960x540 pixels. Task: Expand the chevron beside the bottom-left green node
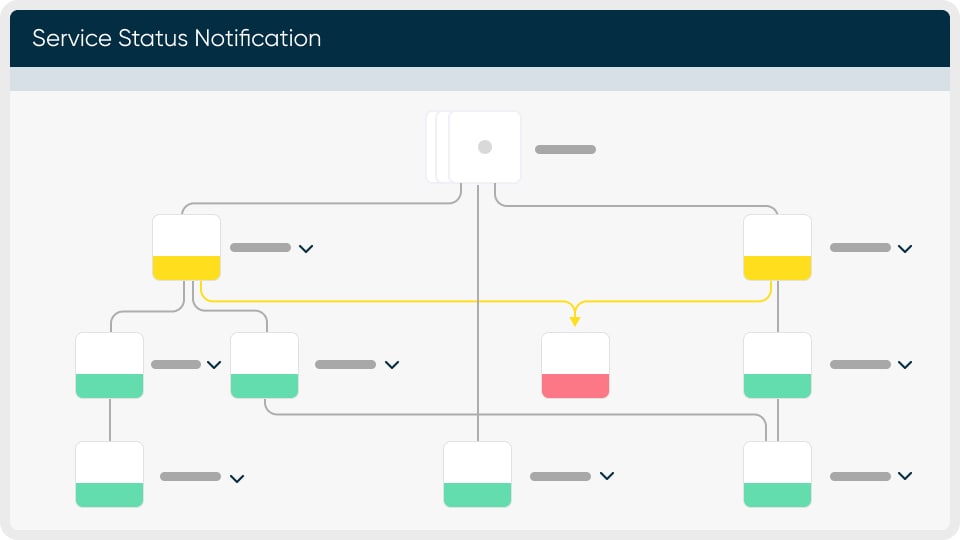pos(237,478)
